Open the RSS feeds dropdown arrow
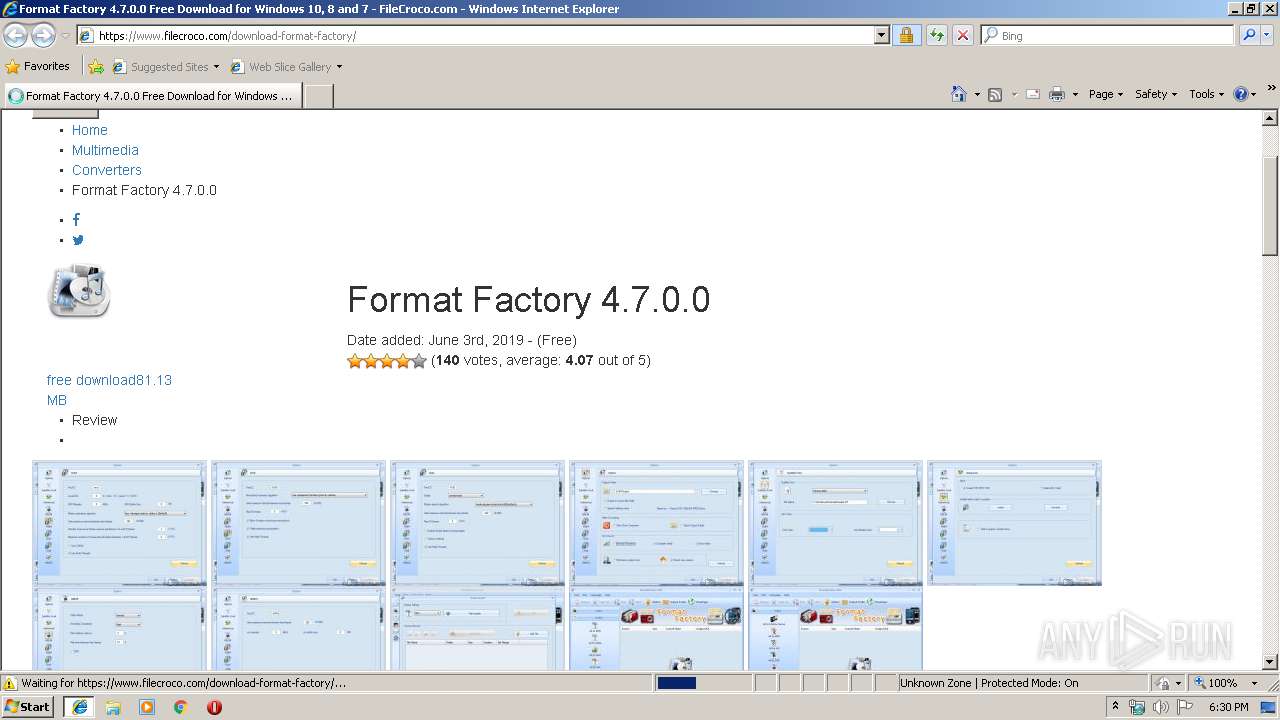Screen dimensions: 1280x720 pyautogui.click(x=1013, y=94)
